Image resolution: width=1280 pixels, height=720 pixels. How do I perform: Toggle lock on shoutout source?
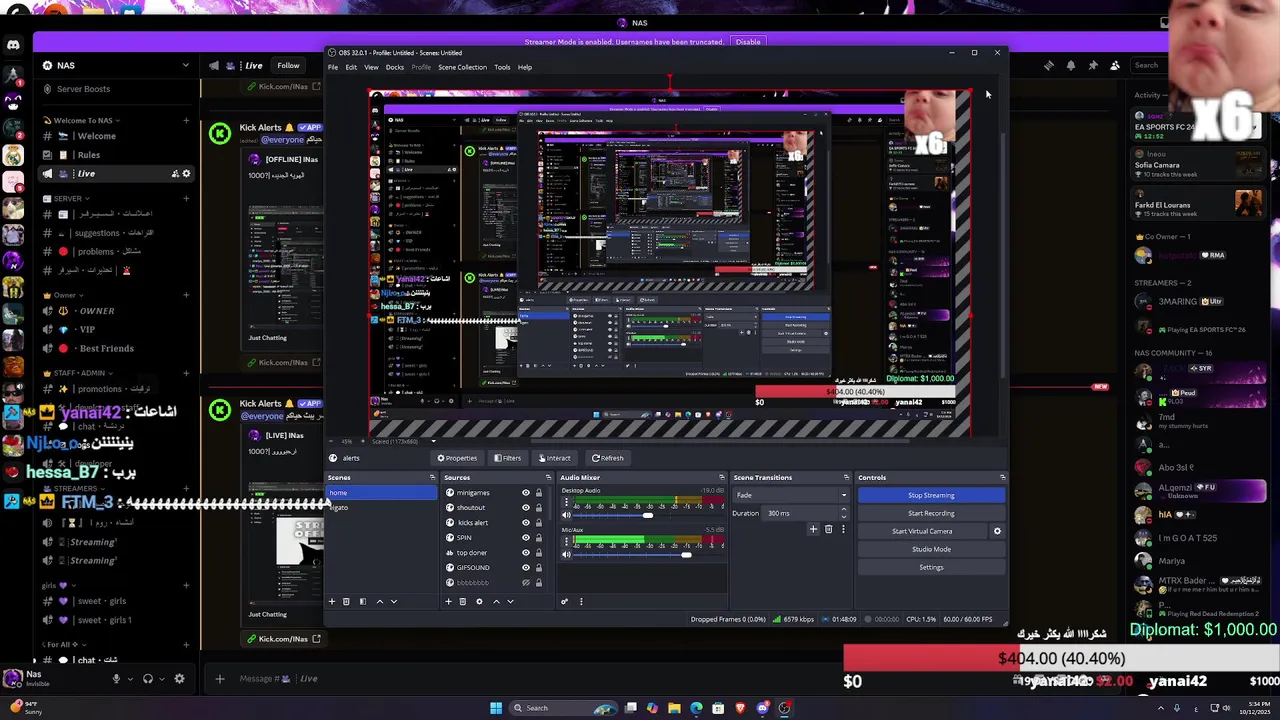click(x=539, y=508)
